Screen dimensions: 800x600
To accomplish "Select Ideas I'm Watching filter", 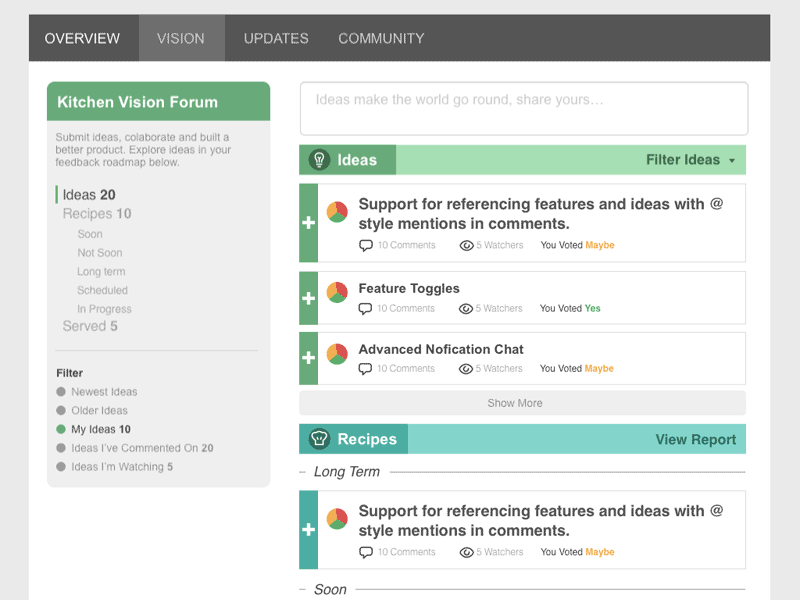I will (114, 467).
